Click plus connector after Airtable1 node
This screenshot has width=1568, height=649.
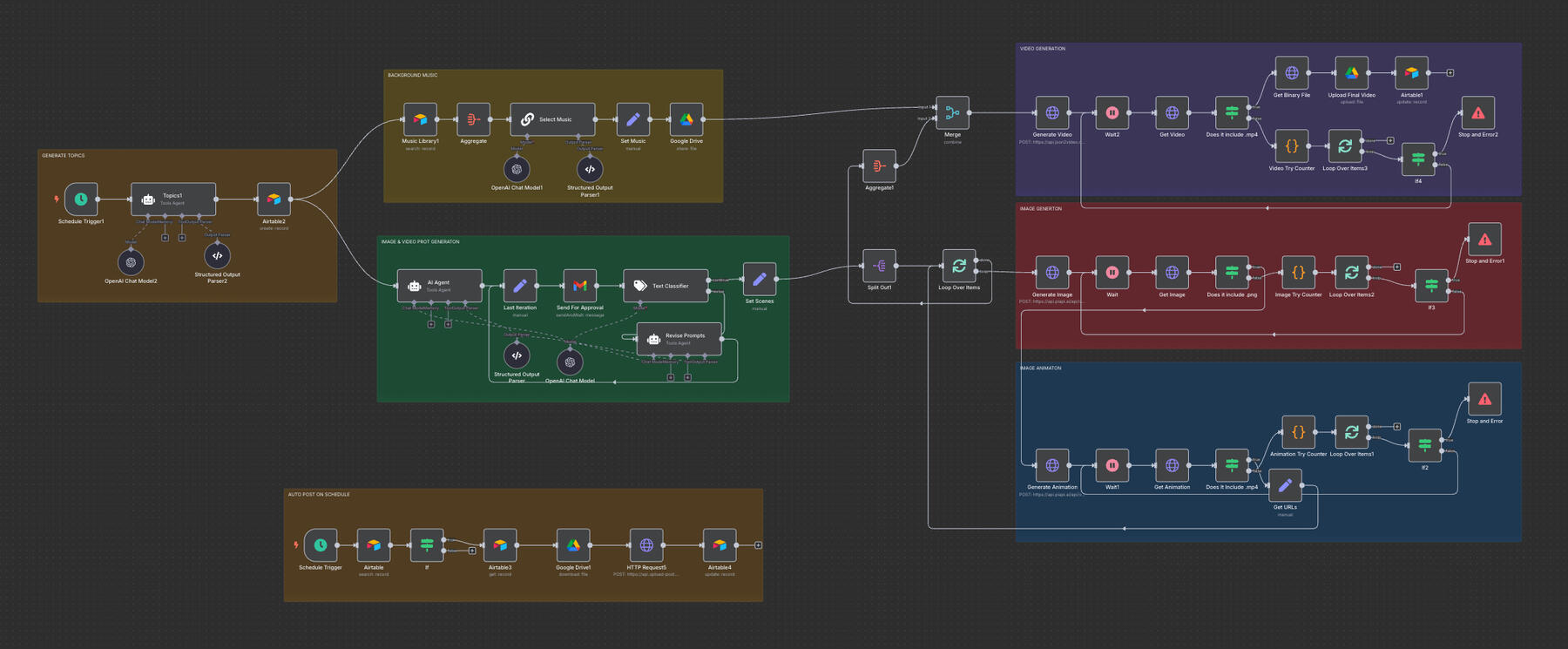pos(1450,73)
